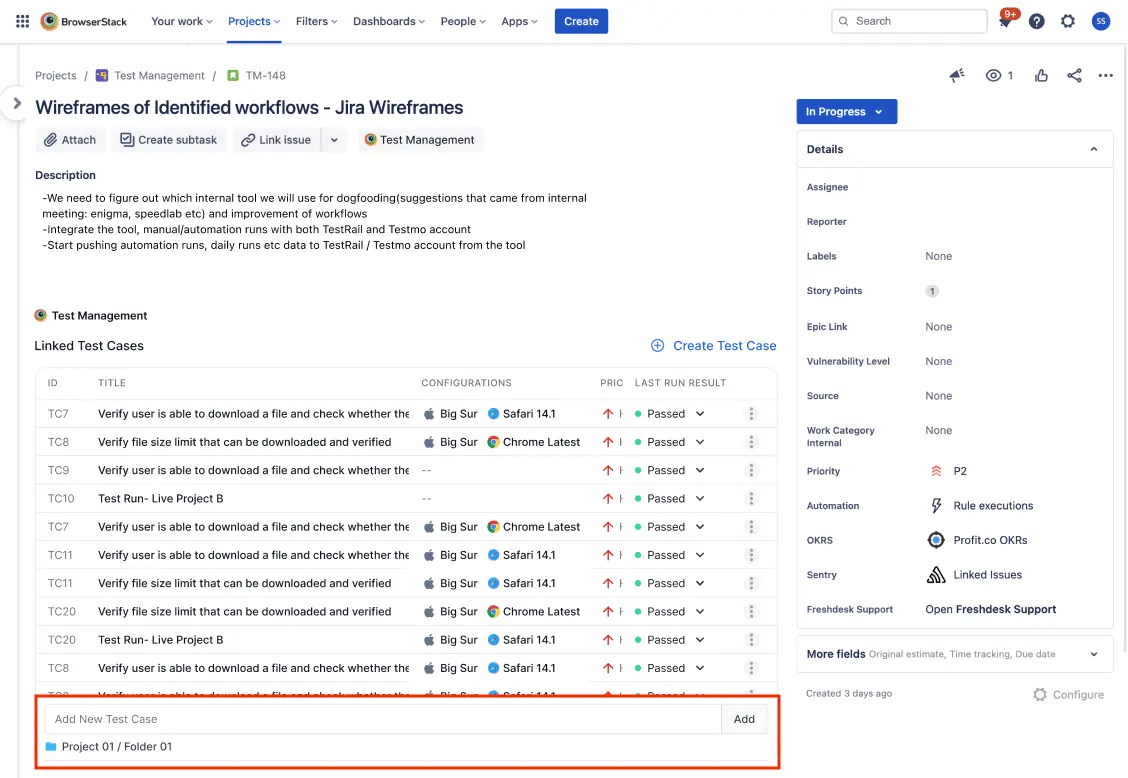Open the three-dot menu for the TC7 row
Image resolution: width=1128 pixels, height=778 pixels.
tap(752, 414)
